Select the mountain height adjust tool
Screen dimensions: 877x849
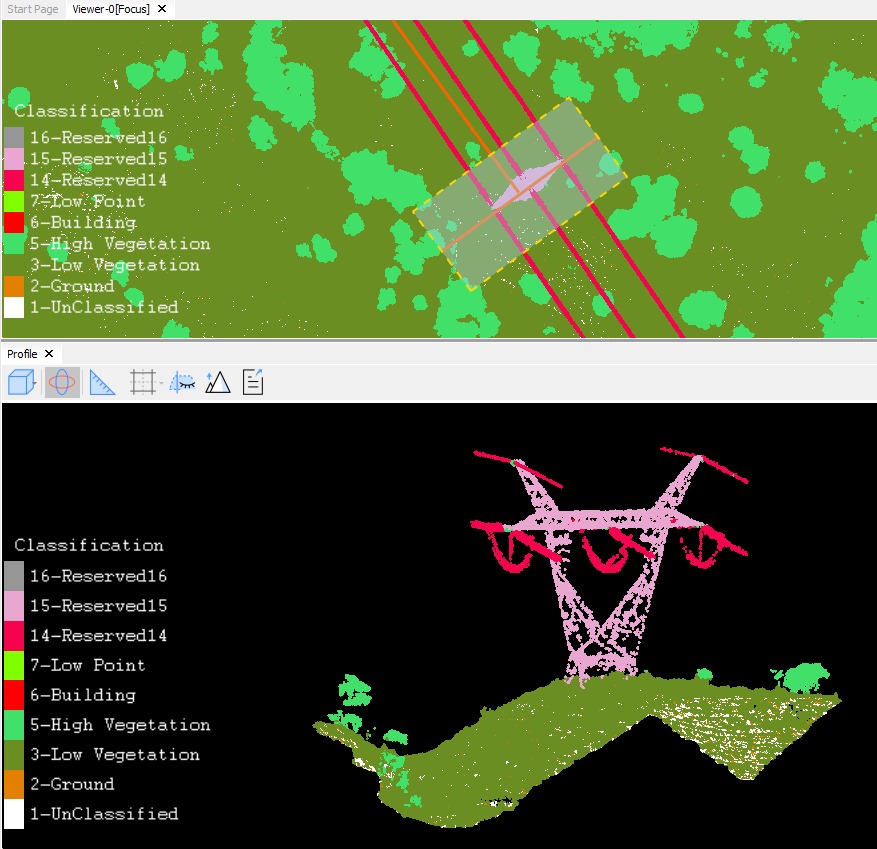click(x=218, y=383)
